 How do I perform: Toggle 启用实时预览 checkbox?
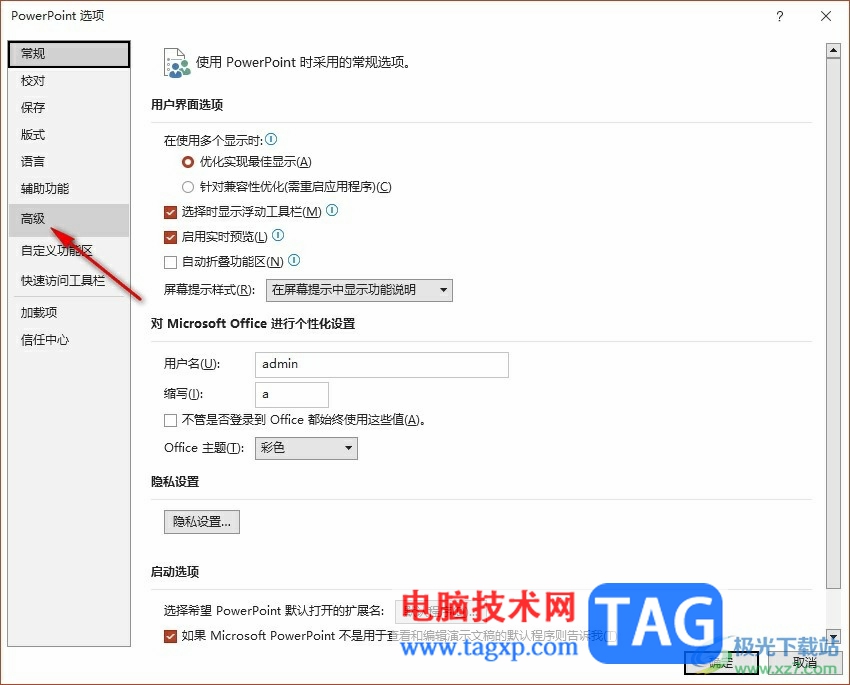click(x=170, y=237)
